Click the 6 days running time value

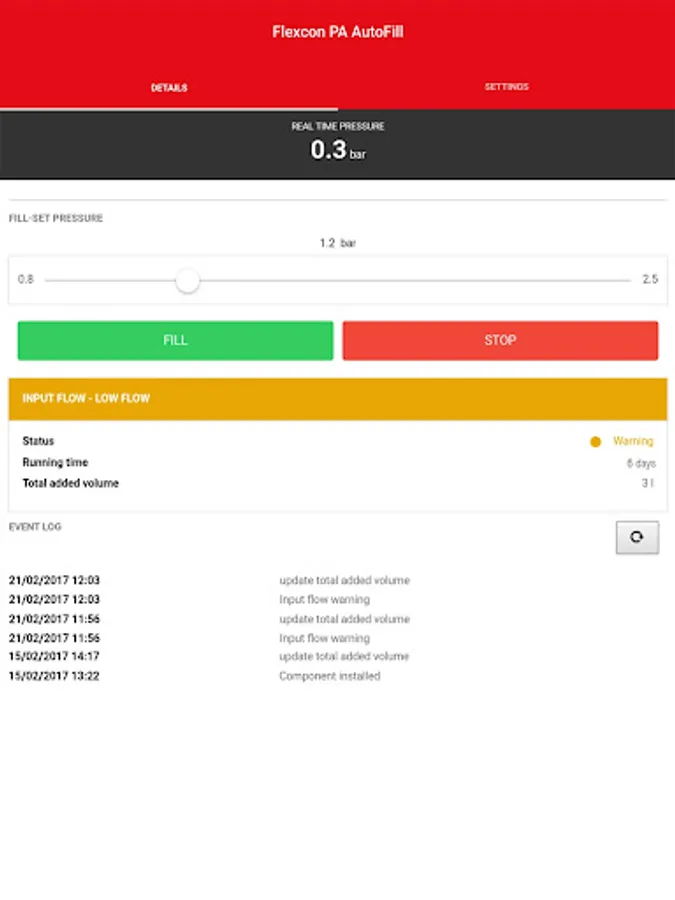pyautogui.click(x=641, y=463)
